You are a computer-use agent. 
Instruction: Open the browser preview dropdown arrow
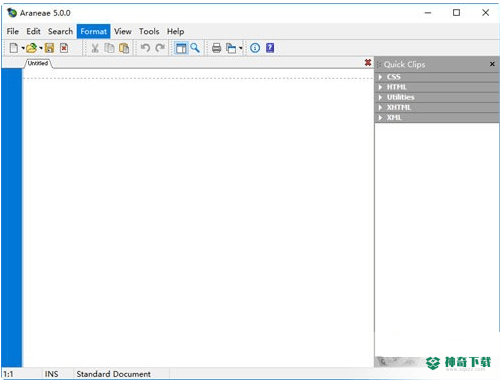coord(240,48)
